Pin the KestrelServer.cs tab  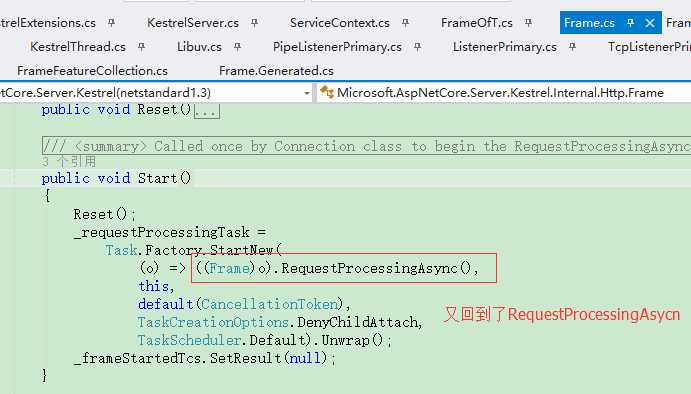tap(254, 22)
